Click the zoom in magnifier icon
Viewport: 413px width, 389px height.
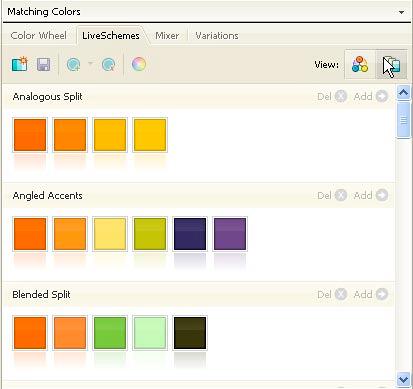point(73,64)
